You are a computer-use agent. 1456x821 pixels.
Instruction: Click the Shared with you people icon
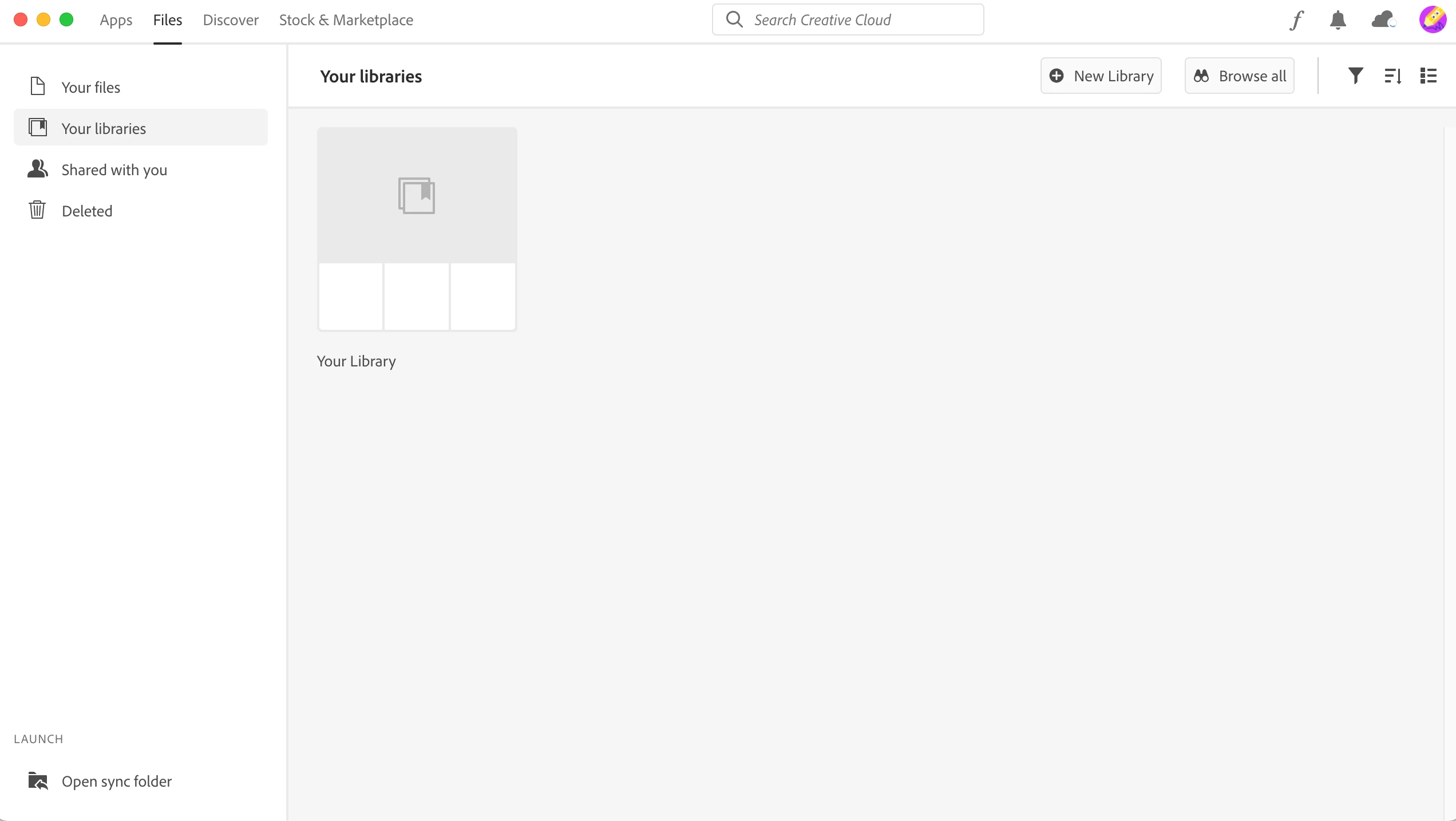[x=38, y=169]
